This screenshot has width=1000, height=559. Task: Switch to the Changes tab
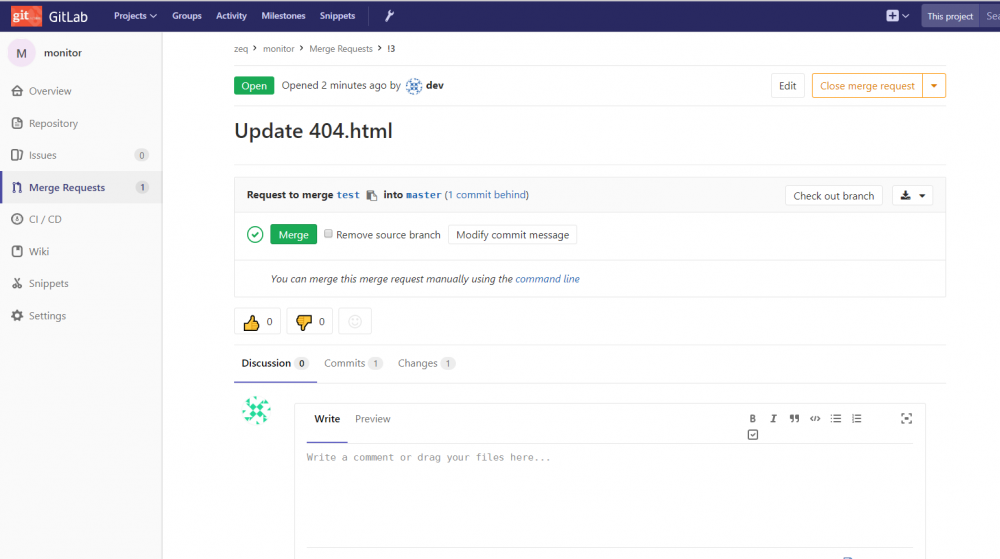[426, 363]
